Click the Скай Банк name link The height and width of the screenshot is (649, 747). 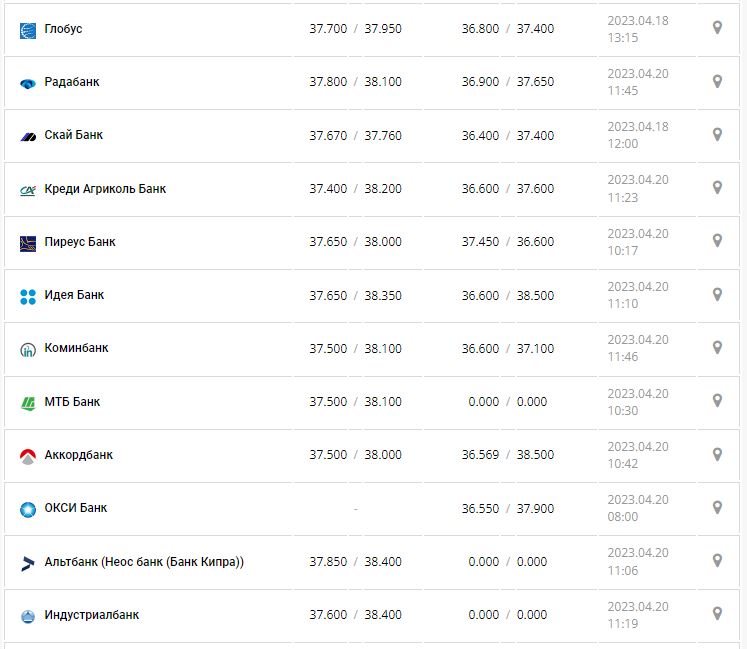(x=74, y=135)
